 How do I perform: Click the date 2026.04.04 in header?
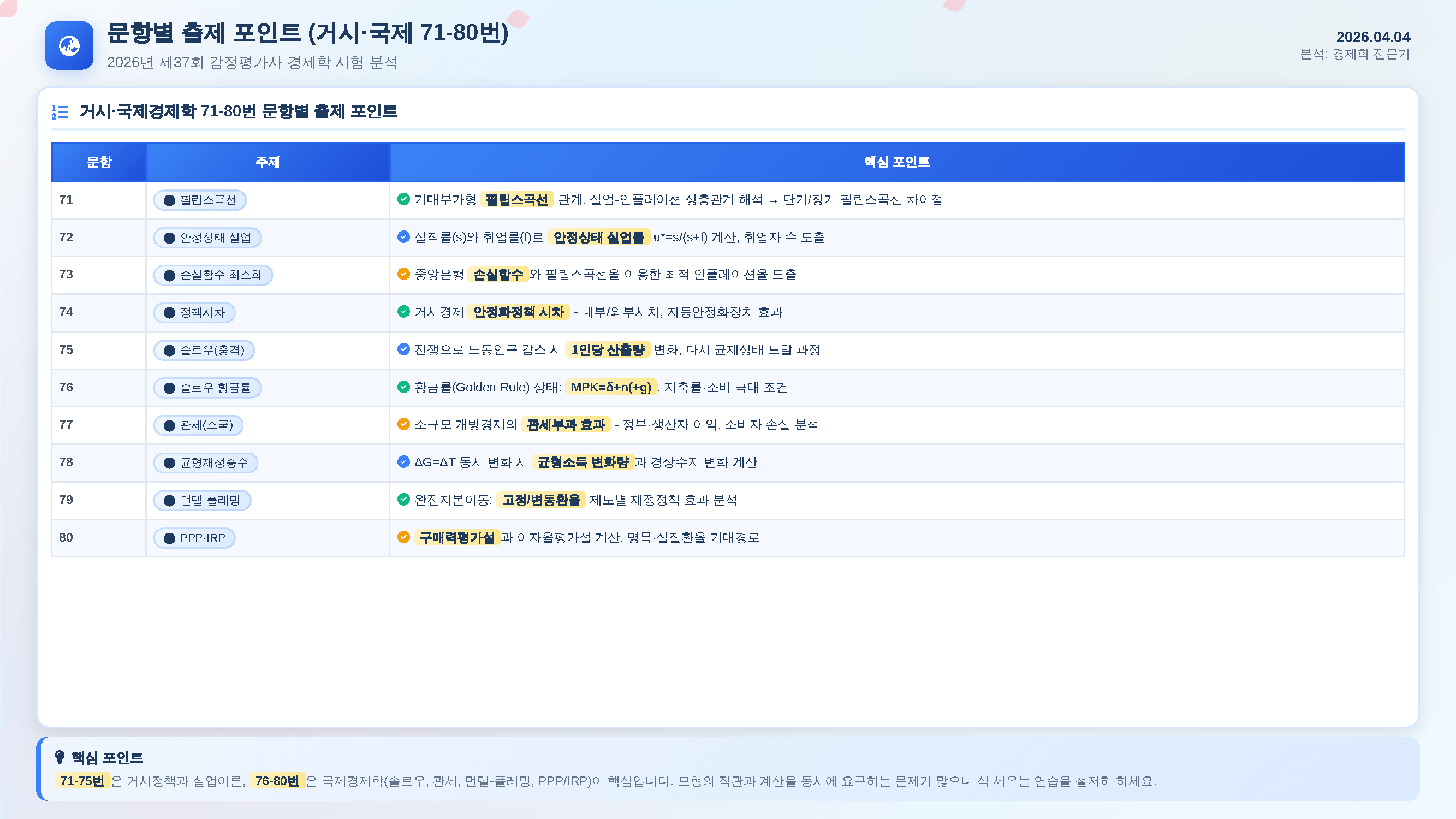tap(1373, 37)
